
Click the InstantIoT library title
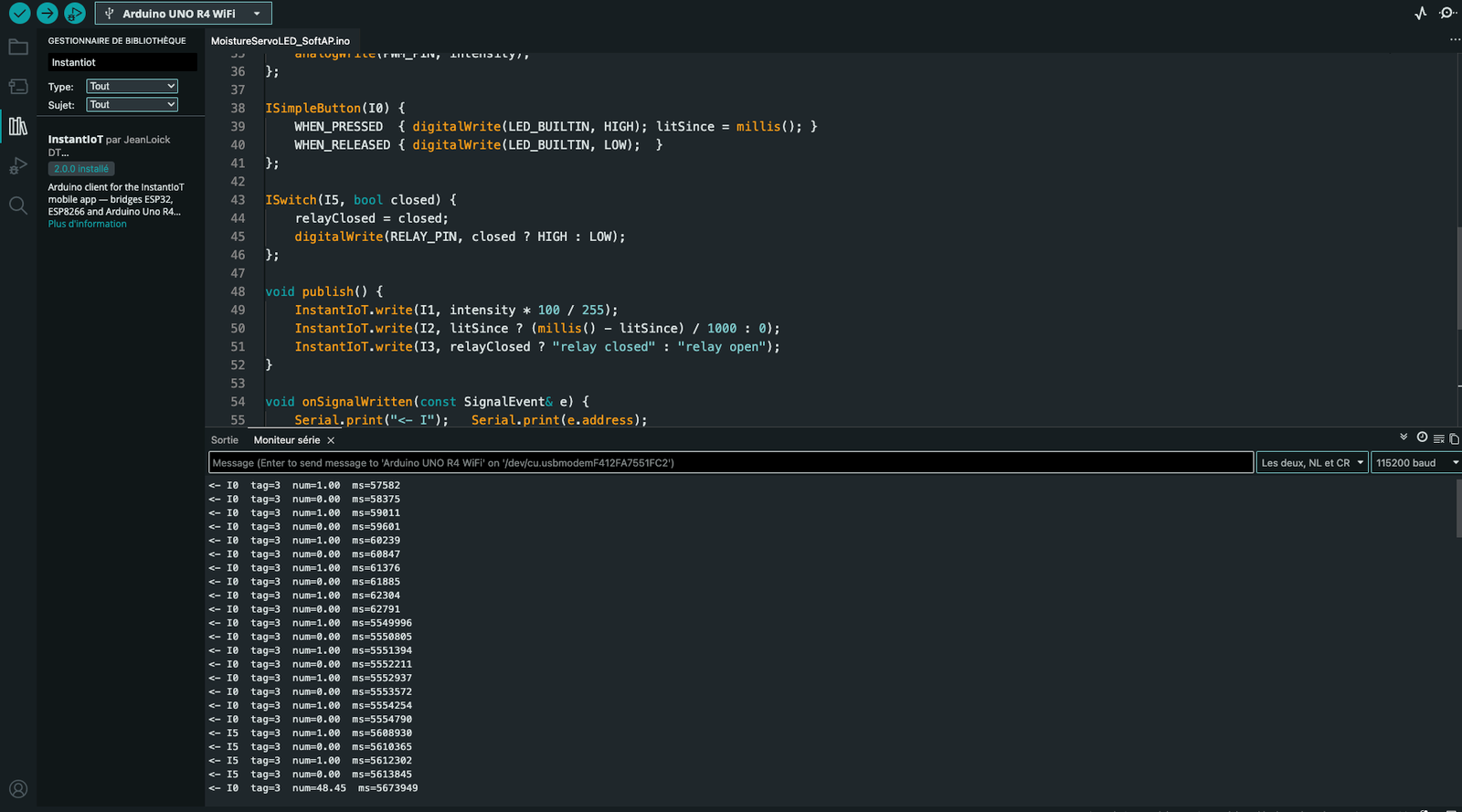coord(75,140)
